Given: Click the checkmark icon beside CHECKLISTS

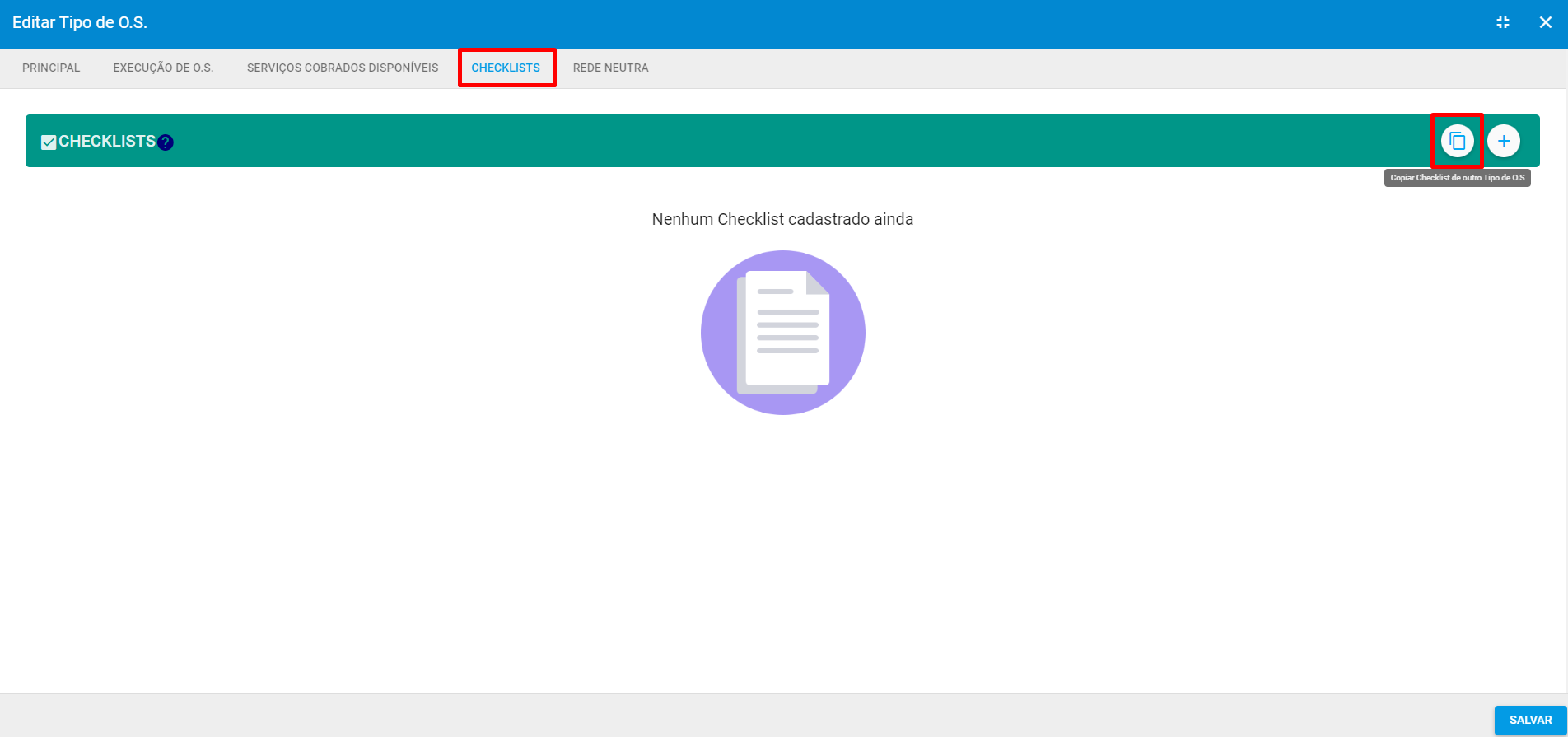Looking at the screenshot, I should 49,142.
